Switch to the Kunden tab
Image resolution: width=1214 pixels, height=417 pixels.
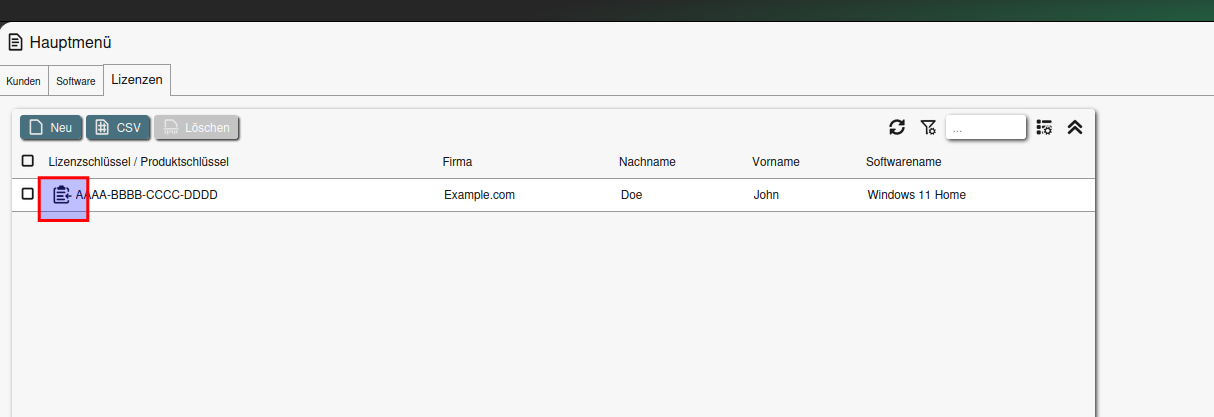click(x=24, y=81)
